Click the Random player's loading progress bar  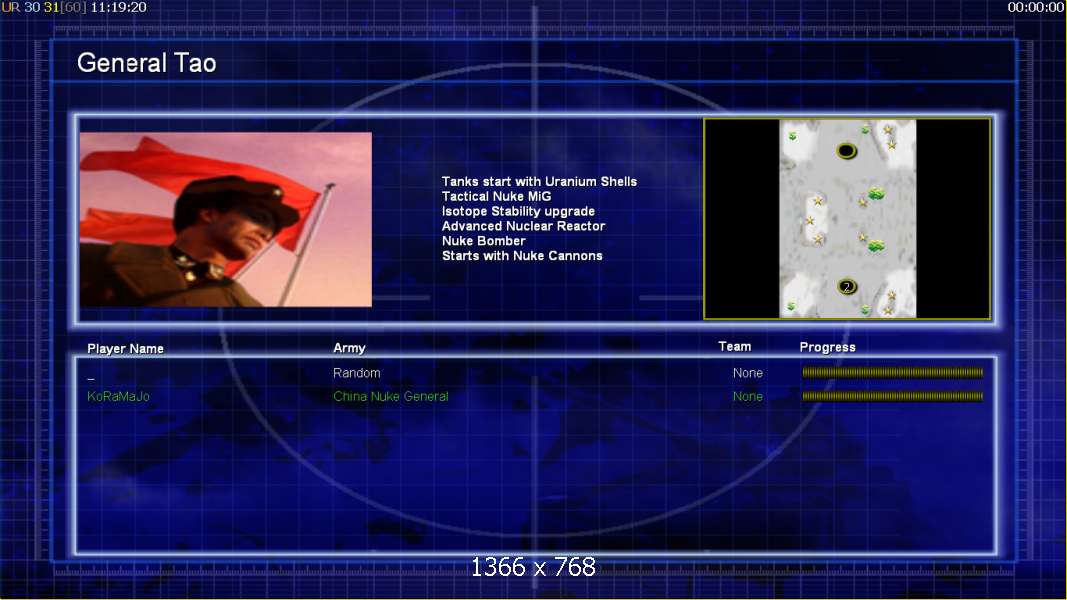892,372
